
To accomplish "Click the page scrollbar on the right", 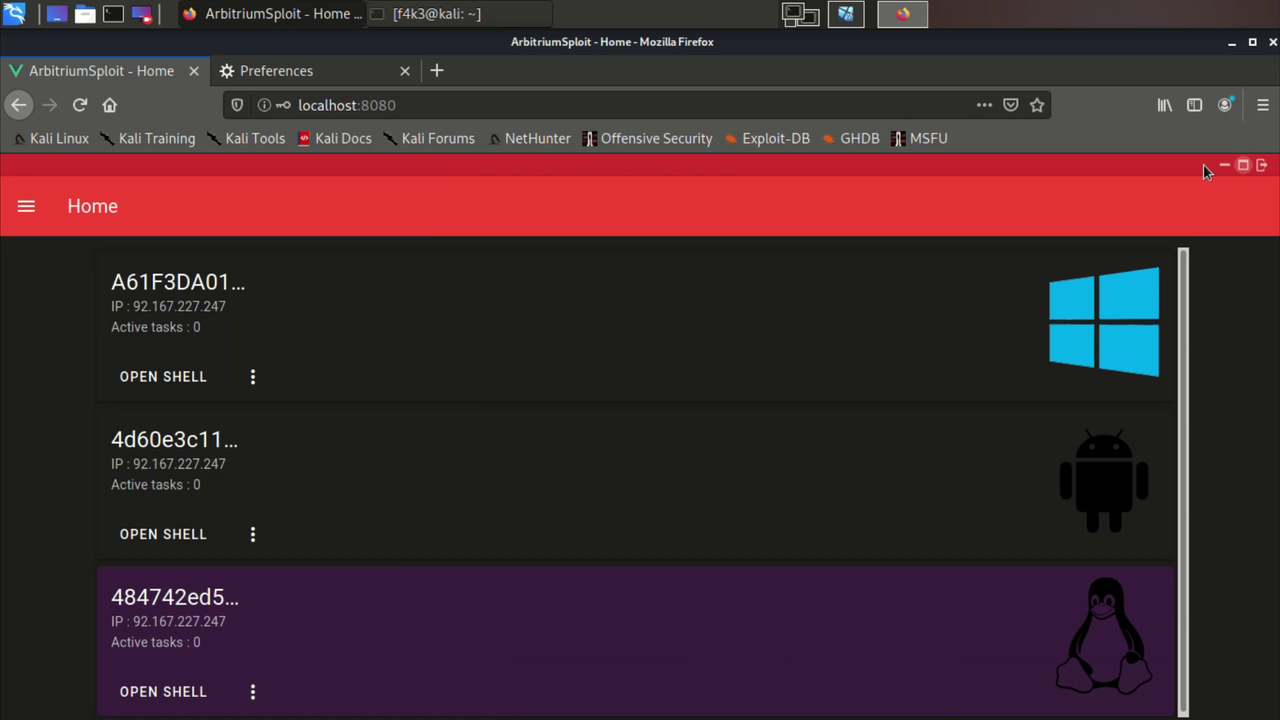I will click(1183, 480).
